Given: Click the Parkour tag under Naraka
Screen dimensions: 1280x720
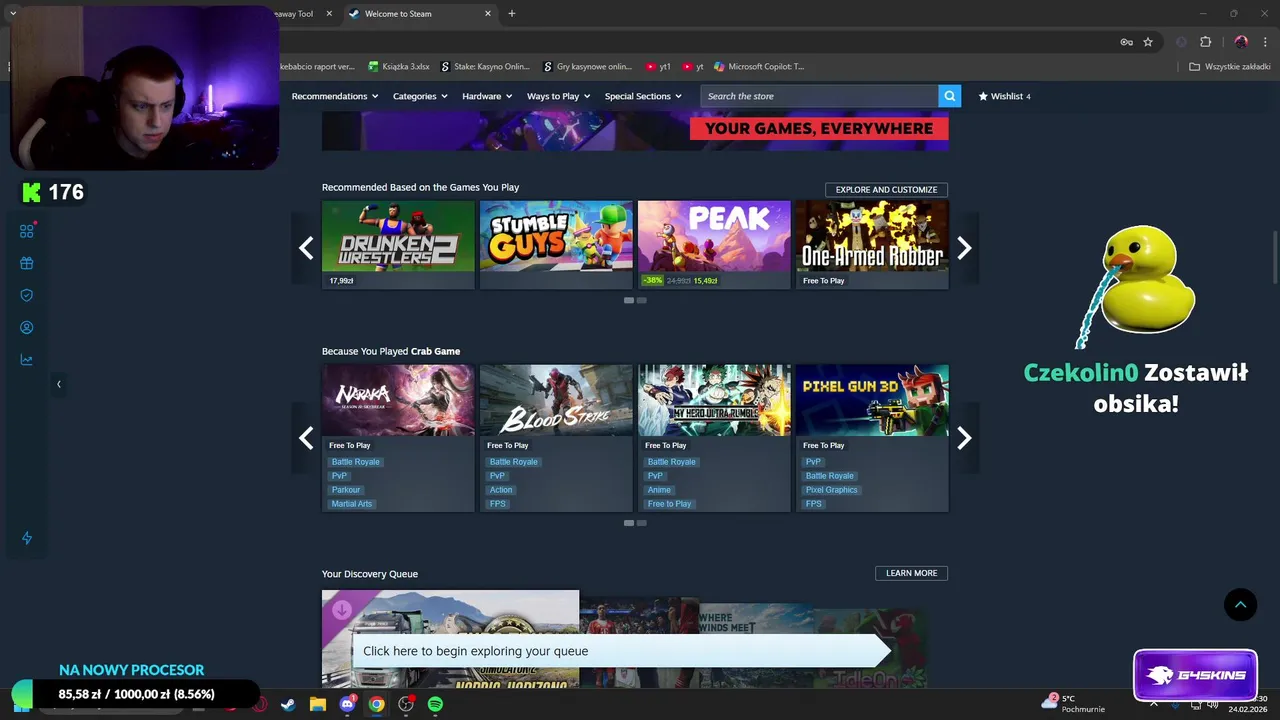Looking at the screenshot, I should click(x=346, y=490).
